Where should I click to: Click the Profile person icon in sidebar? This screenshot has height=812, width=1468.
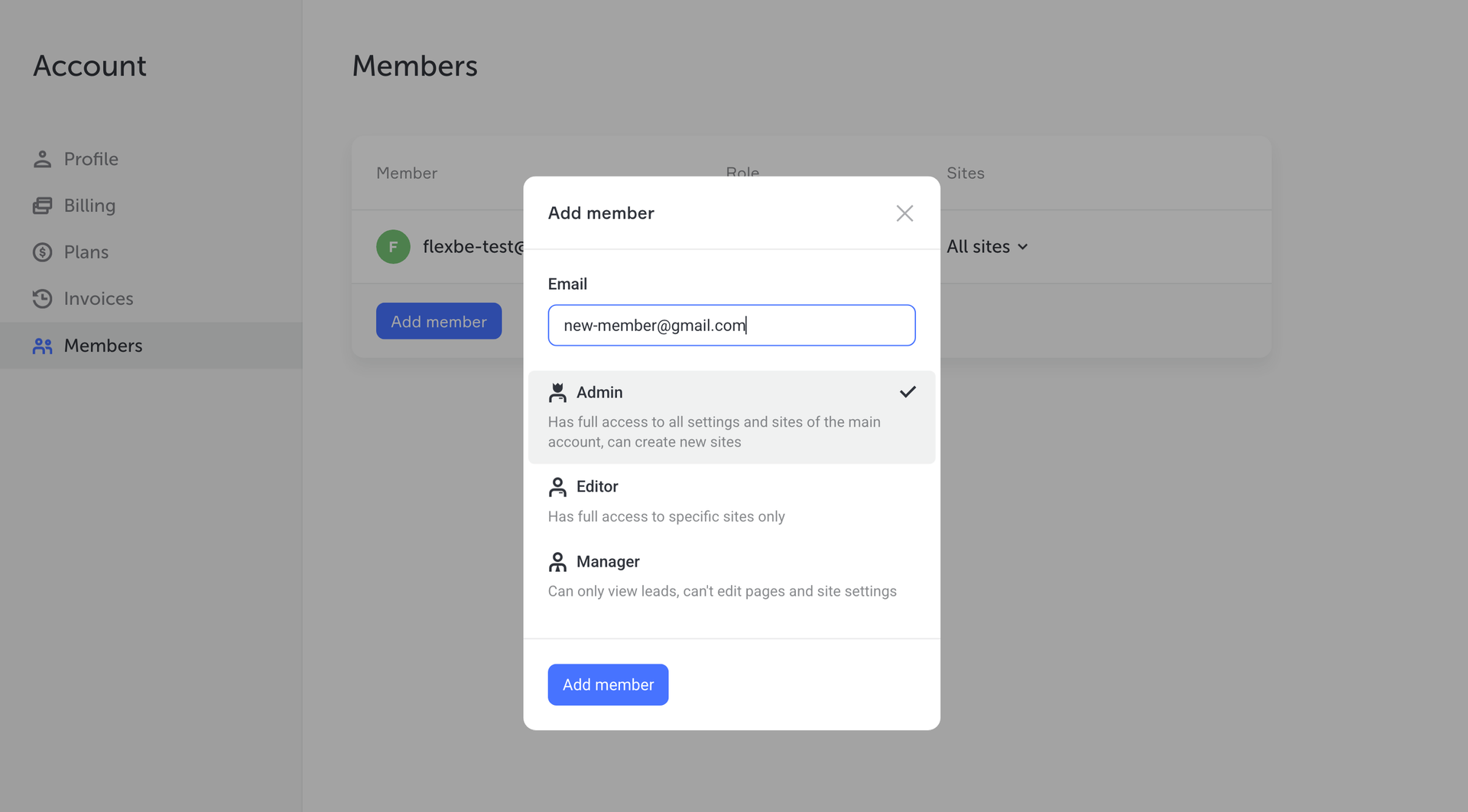point(43,159)
